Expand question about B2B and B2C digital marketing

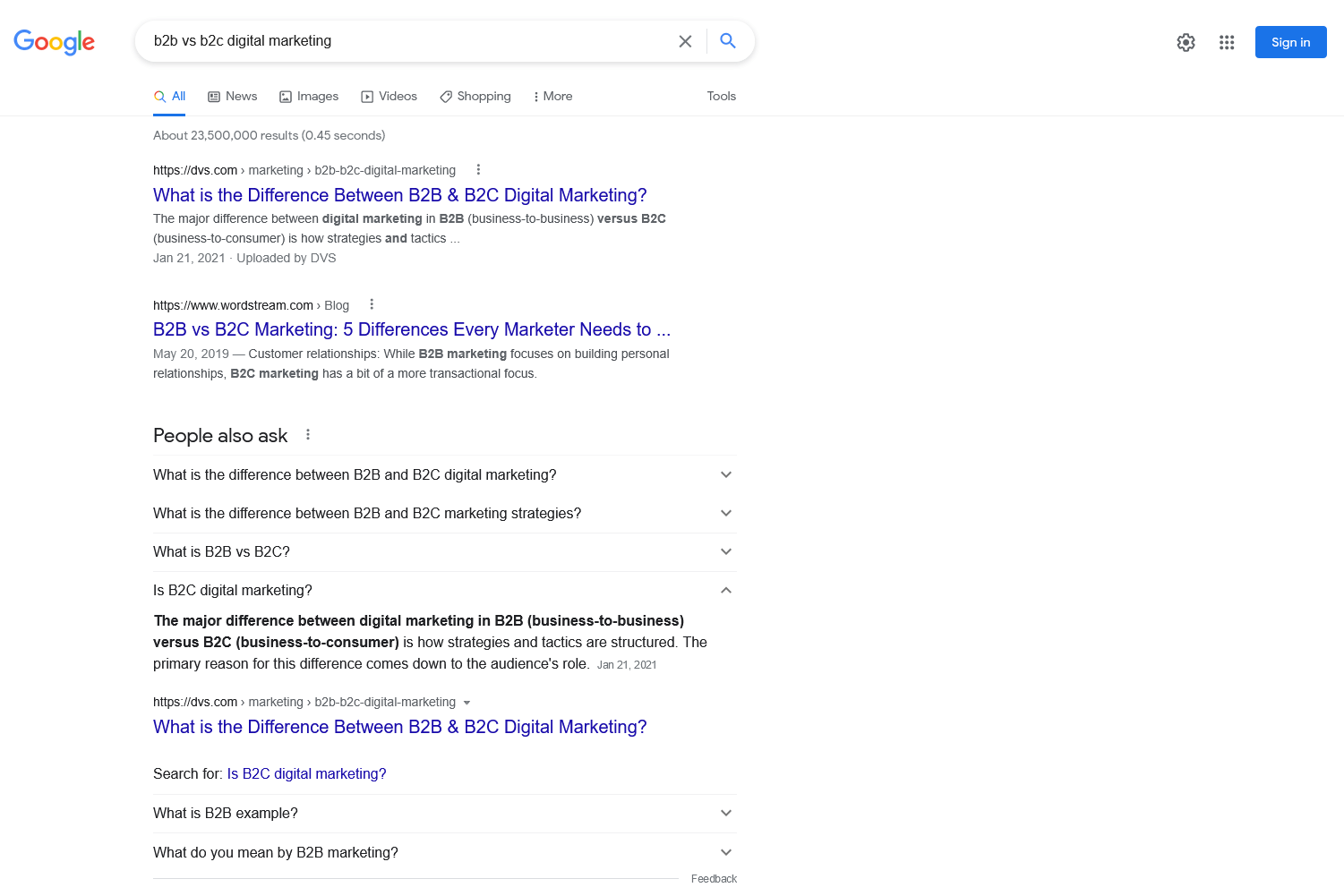445,474
